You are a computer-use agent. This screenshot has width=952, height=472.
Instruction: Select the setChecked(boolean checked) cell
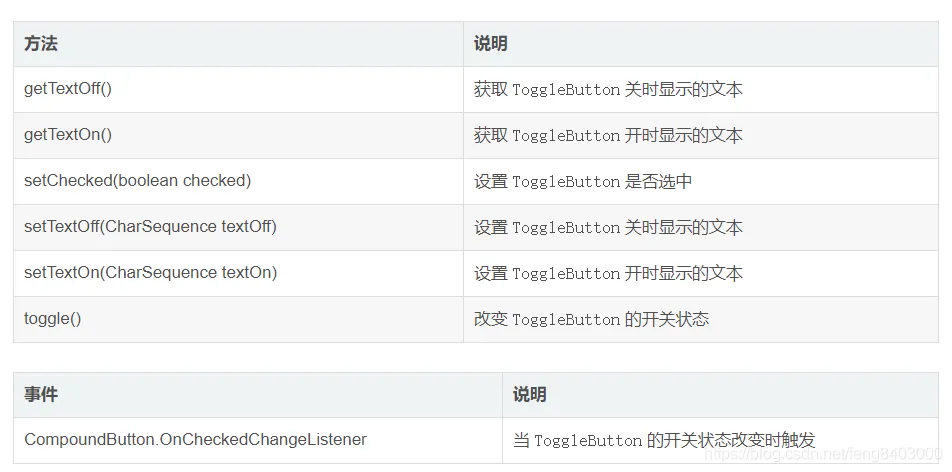pyautogui.click(x=137, y=181)
